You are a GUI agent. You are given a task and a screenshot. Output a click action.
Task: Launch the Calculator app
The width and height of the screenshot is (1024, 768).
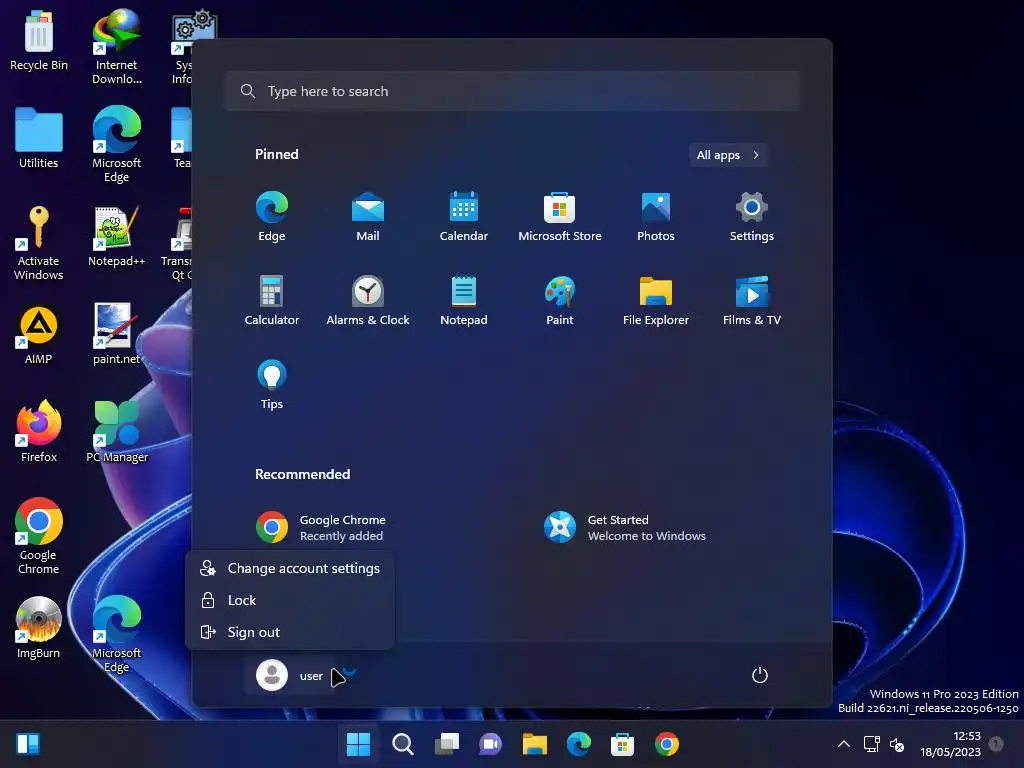(272, 300)
